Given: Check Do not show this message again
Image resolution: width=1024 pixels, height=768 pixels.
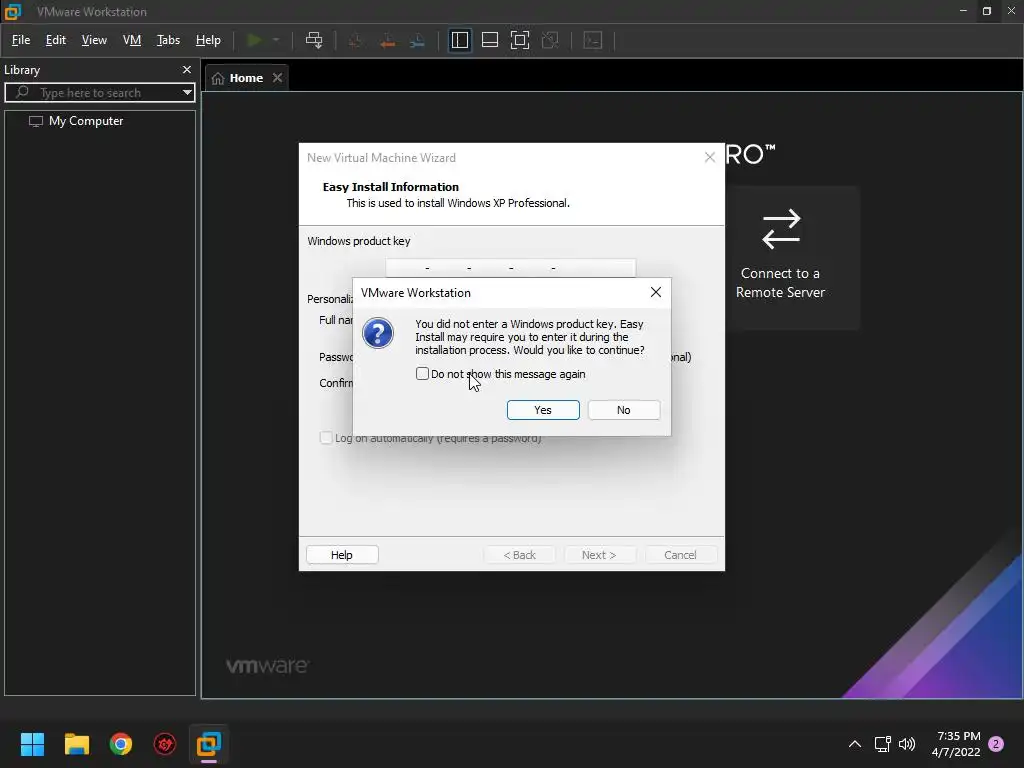Looking at the screenshot, I should point(423,374).
